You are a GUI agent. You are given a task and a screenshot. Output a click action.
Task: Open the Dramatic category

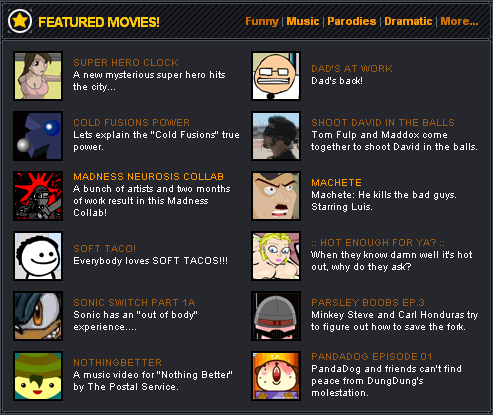pyautogui.click(x=408, y=21)
